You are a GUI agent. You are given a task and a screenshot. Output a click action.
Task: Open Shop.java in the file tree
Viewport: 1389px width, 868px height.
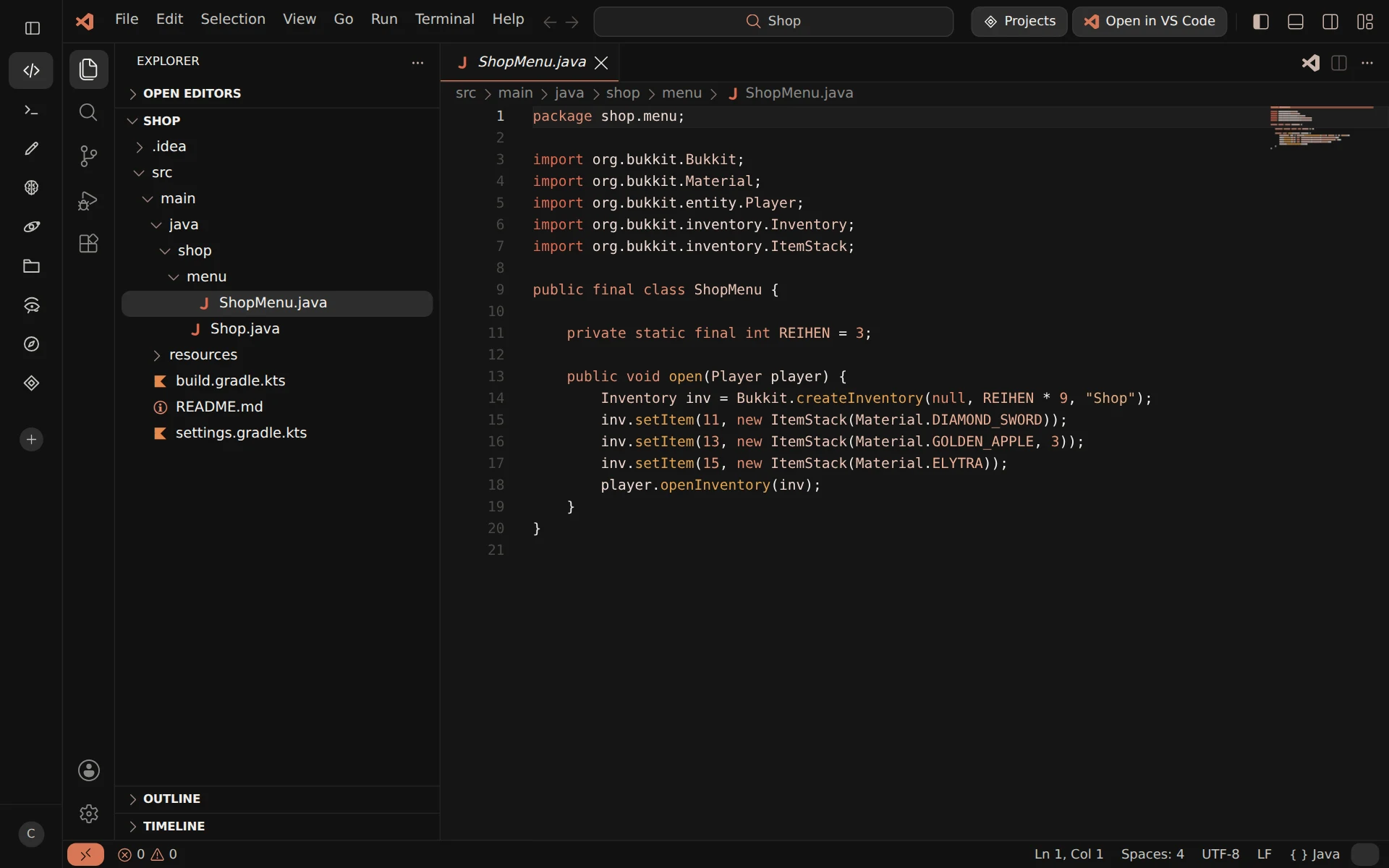tap(277, 329)
